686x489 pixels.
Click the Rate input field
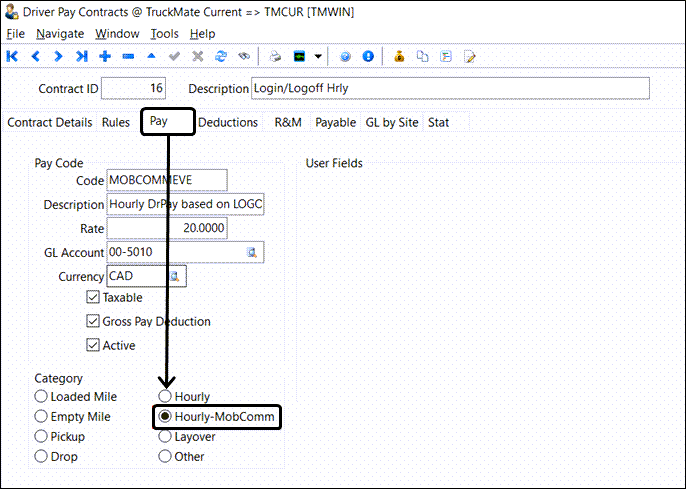(167, 228)
